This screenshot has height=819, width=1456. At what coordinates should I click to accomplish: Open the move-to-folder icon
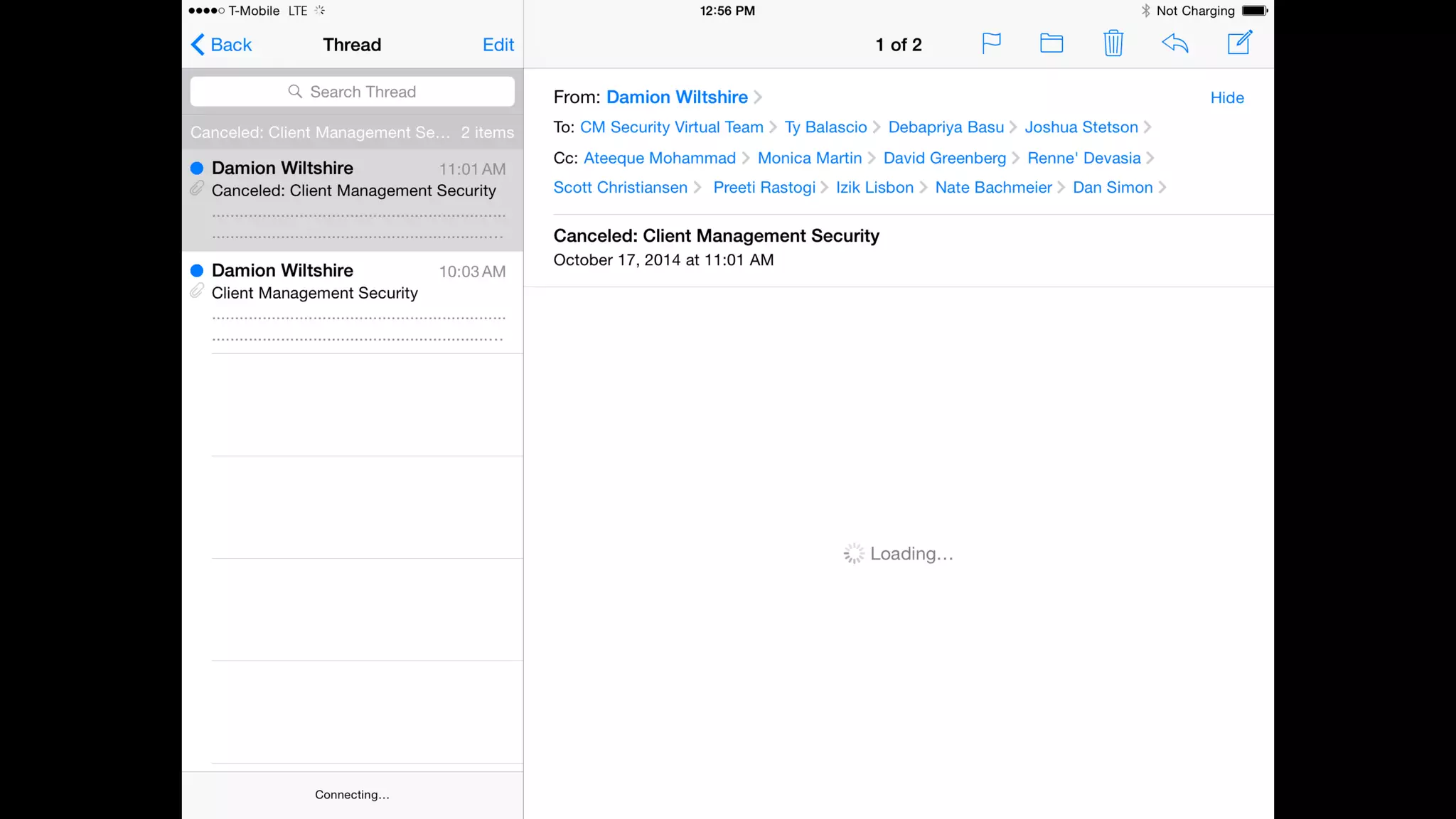pos(1051,44)
